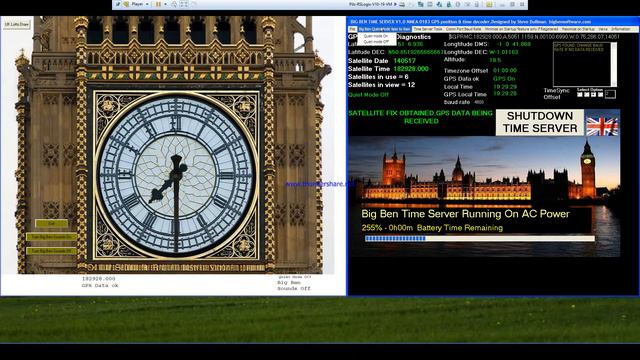Choose Quiet mode On from the submenu
The width and height of the screenshot is (640, 360).
tap(376, 36)
